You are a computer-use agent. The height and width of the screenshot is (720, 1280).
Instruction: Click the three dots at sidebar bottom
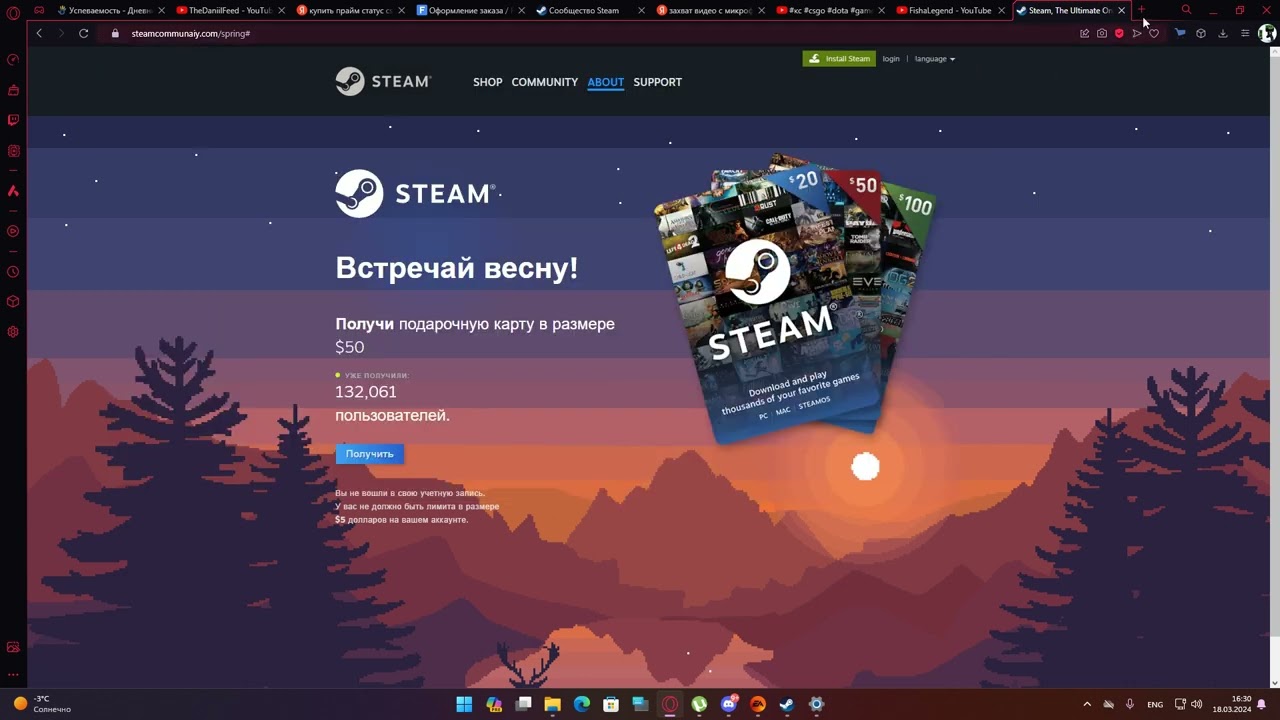coord(13,675)
